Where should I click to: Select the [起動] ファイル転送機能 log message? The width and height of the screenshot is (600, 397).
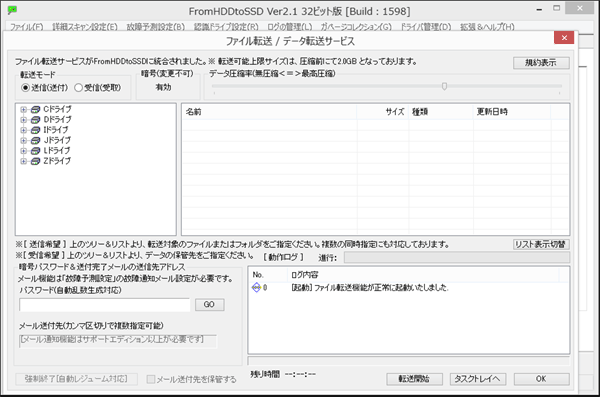point(370,288)
